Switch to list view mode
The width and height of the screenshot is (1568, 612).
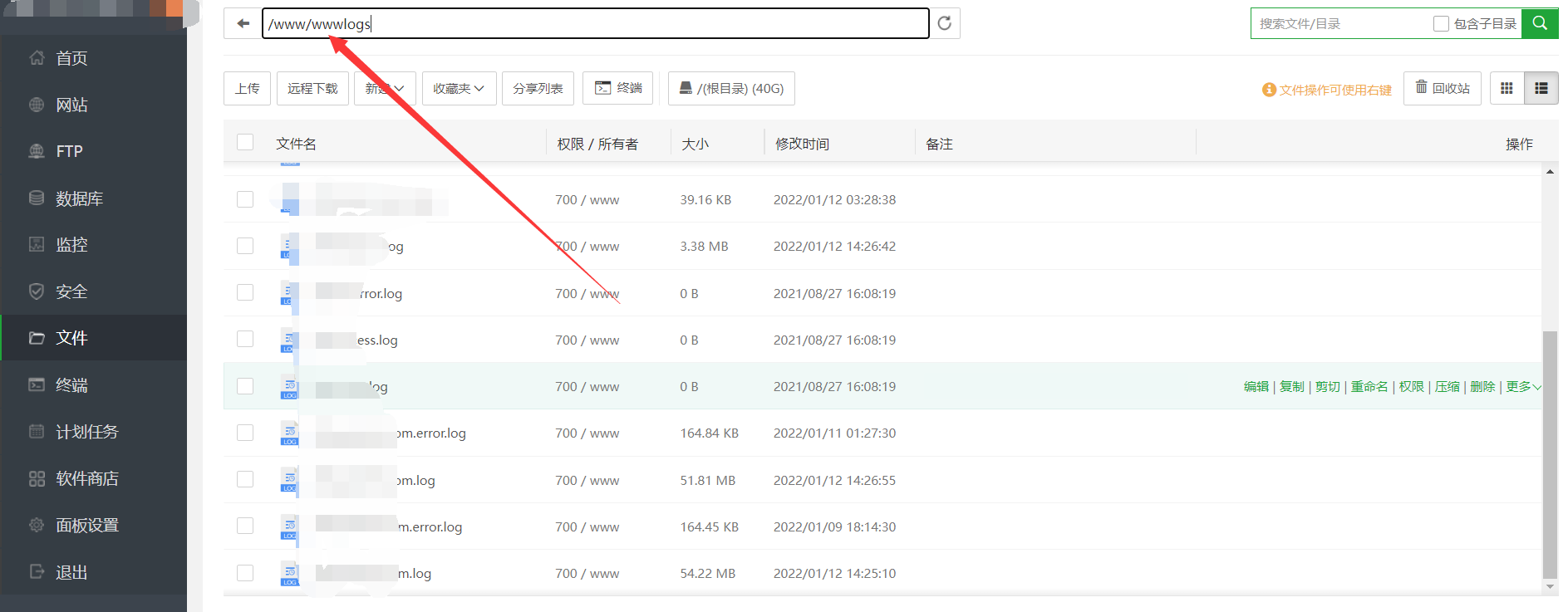pos(1541,88)
